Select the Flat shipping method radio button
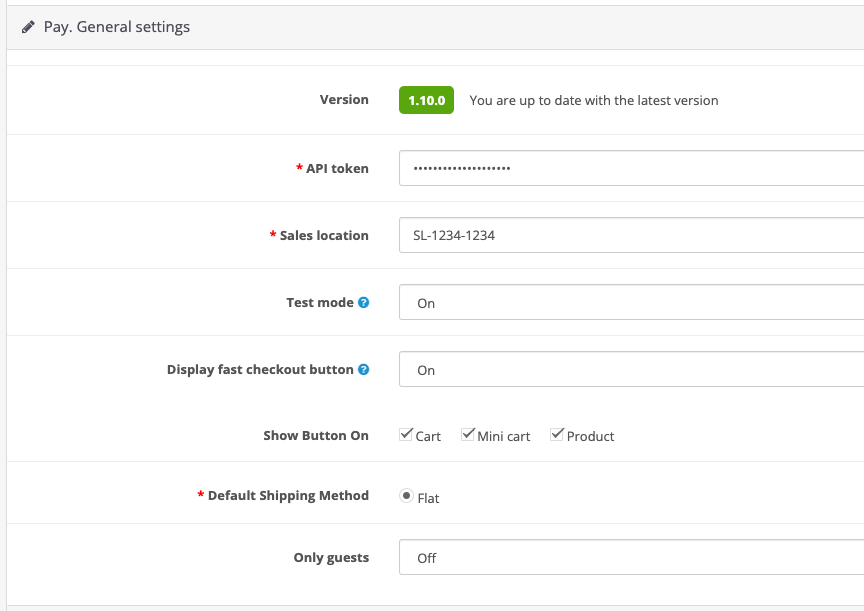The width and height of the screenshot is (864, 611). tap(406, 496)
